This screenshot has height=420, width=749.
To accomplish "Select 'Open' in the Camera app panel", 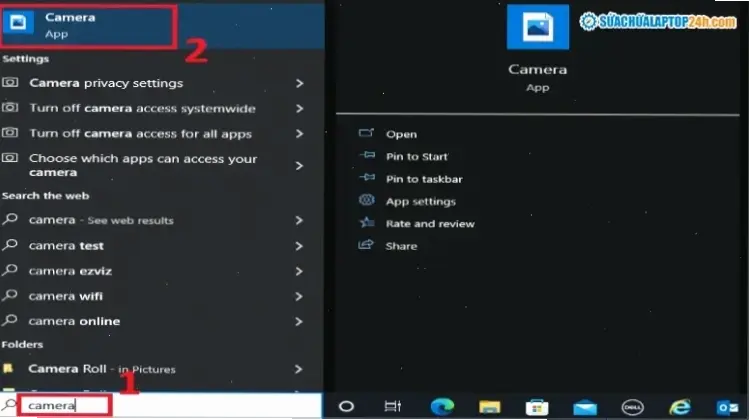I will pos(401,134).
